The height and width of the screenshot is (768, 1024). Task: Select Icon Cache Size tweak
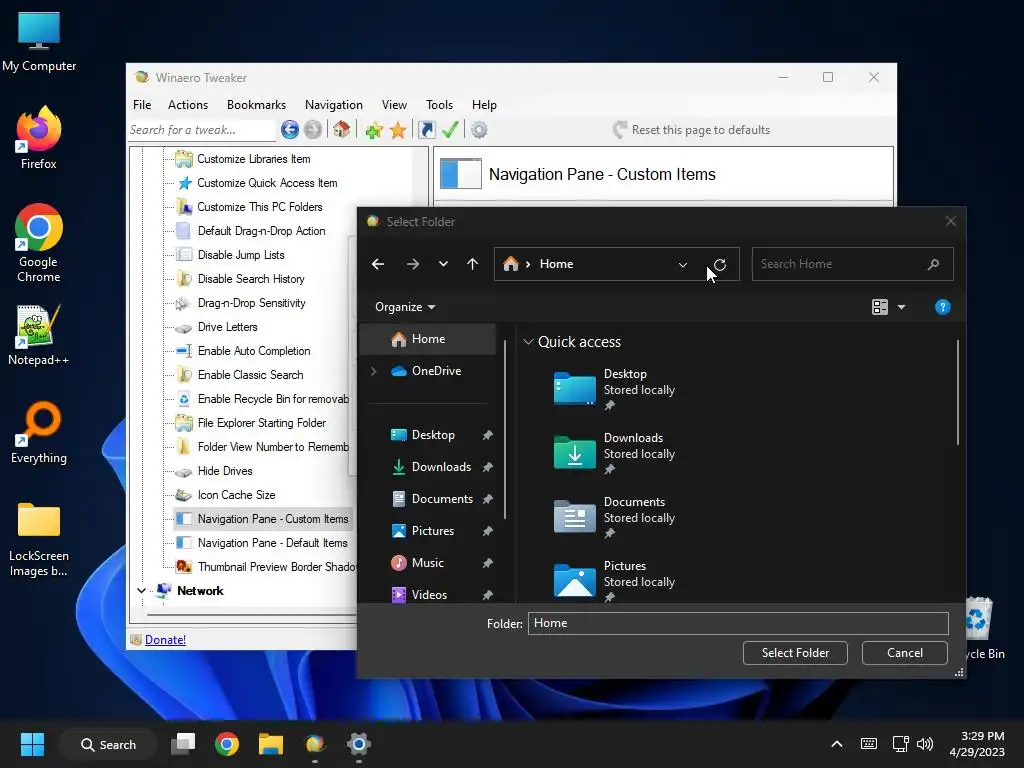[x=236, y=495]
